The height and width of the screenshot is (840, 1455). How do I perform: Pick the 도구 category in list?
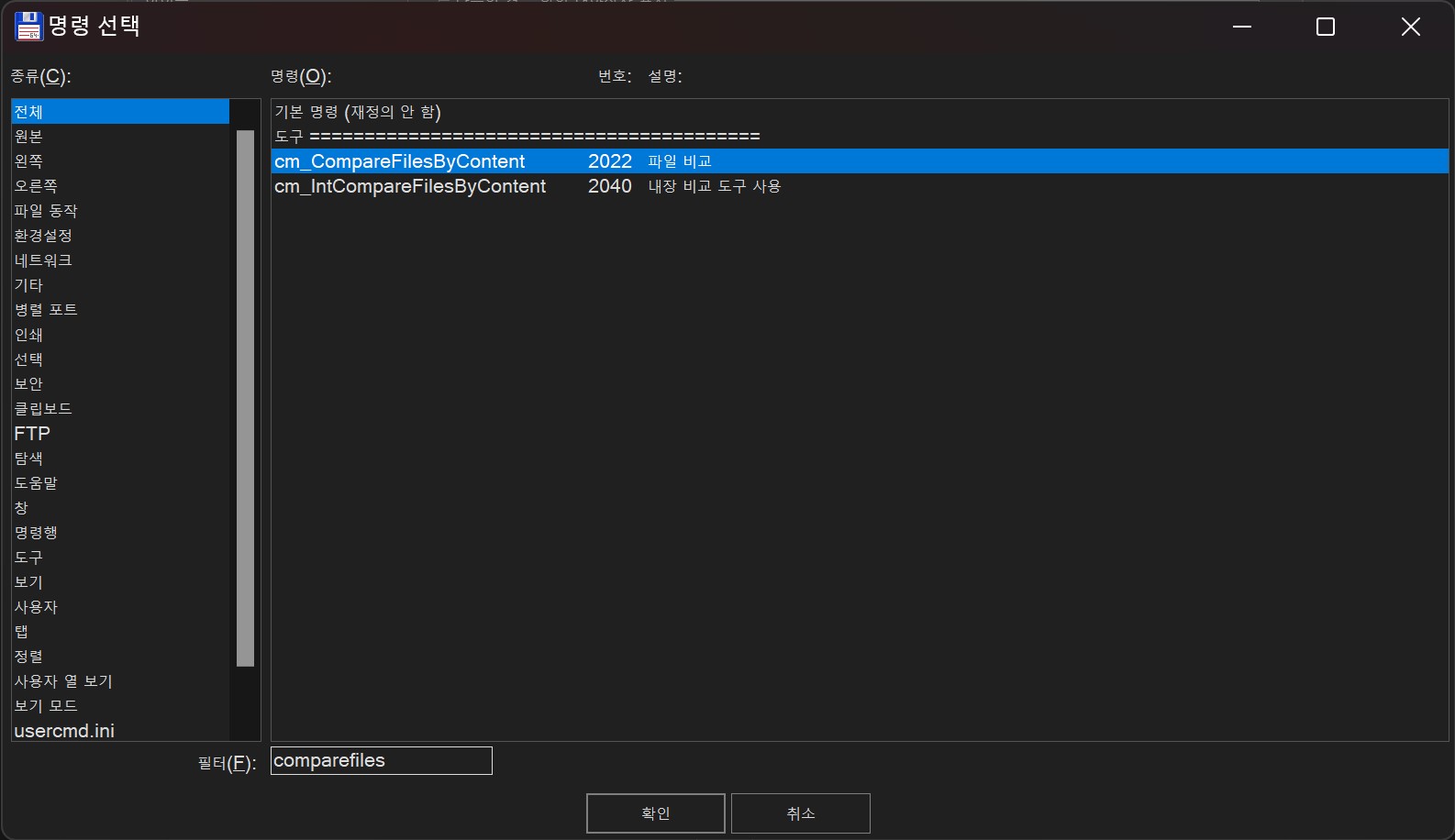pos(28,558)
